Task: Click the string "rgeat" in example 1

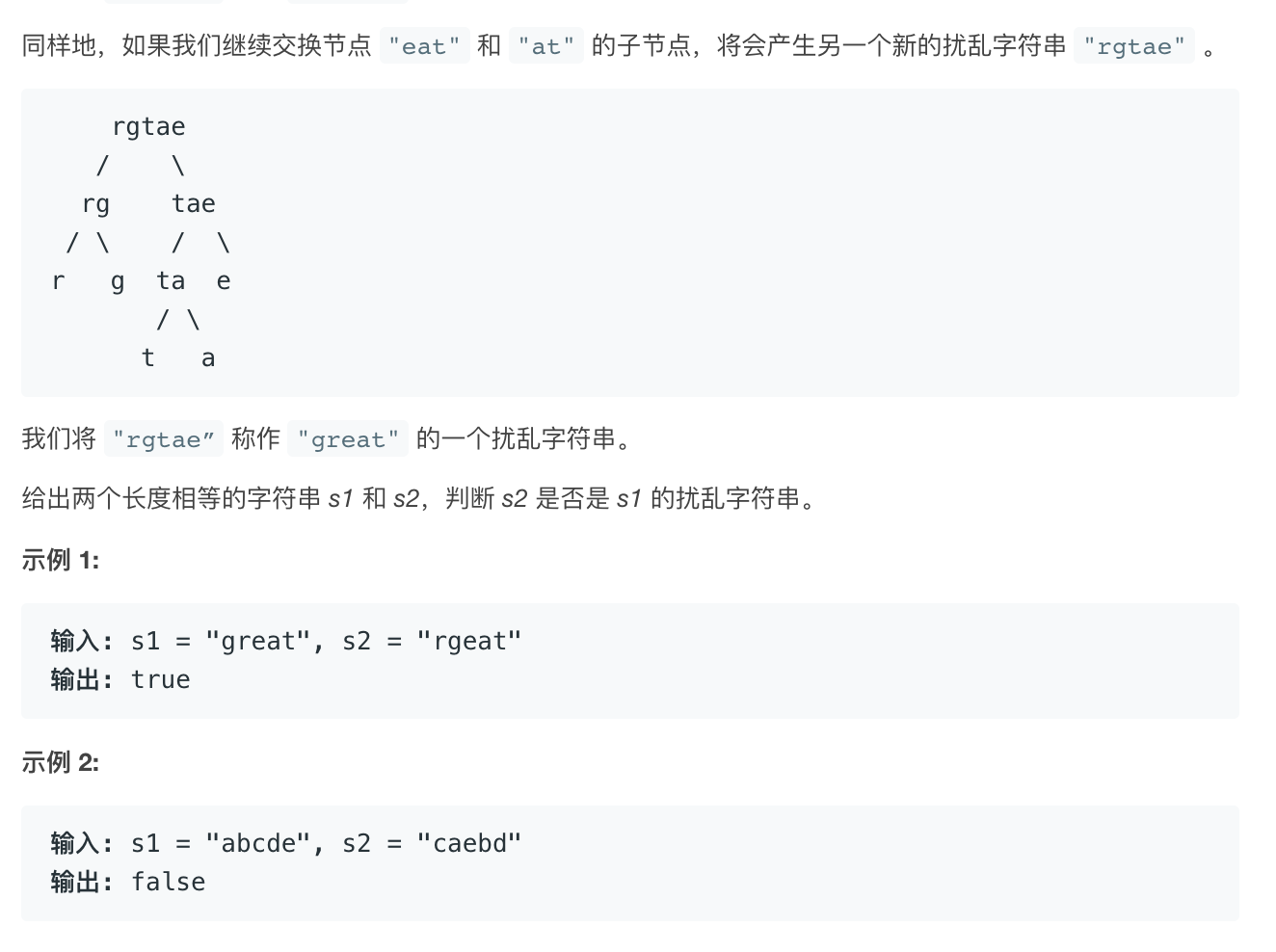Action: [469, 641]
